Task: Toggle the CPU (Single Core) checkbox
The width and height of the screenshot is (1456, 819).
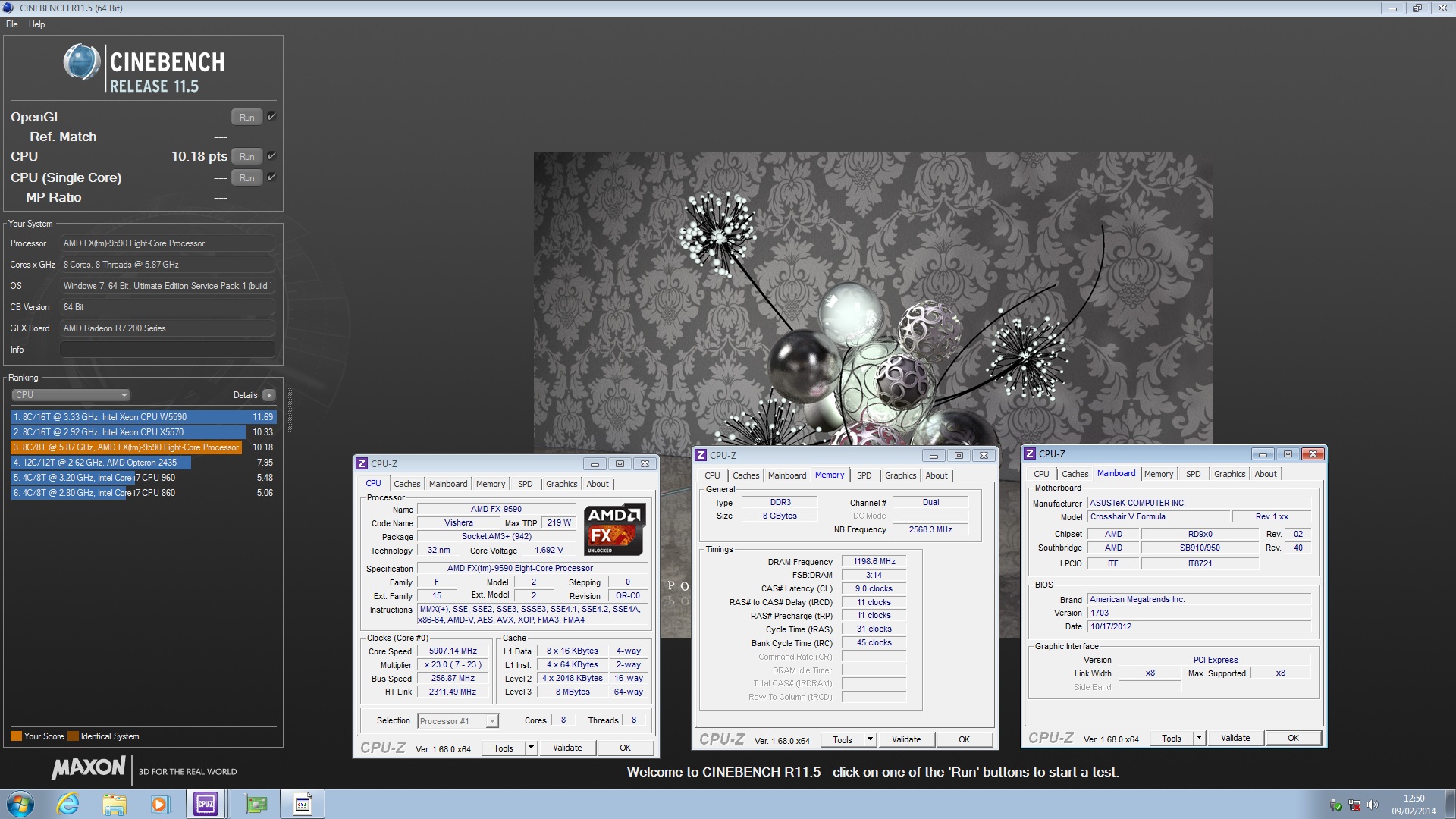Action: click(x=271, y=177)
